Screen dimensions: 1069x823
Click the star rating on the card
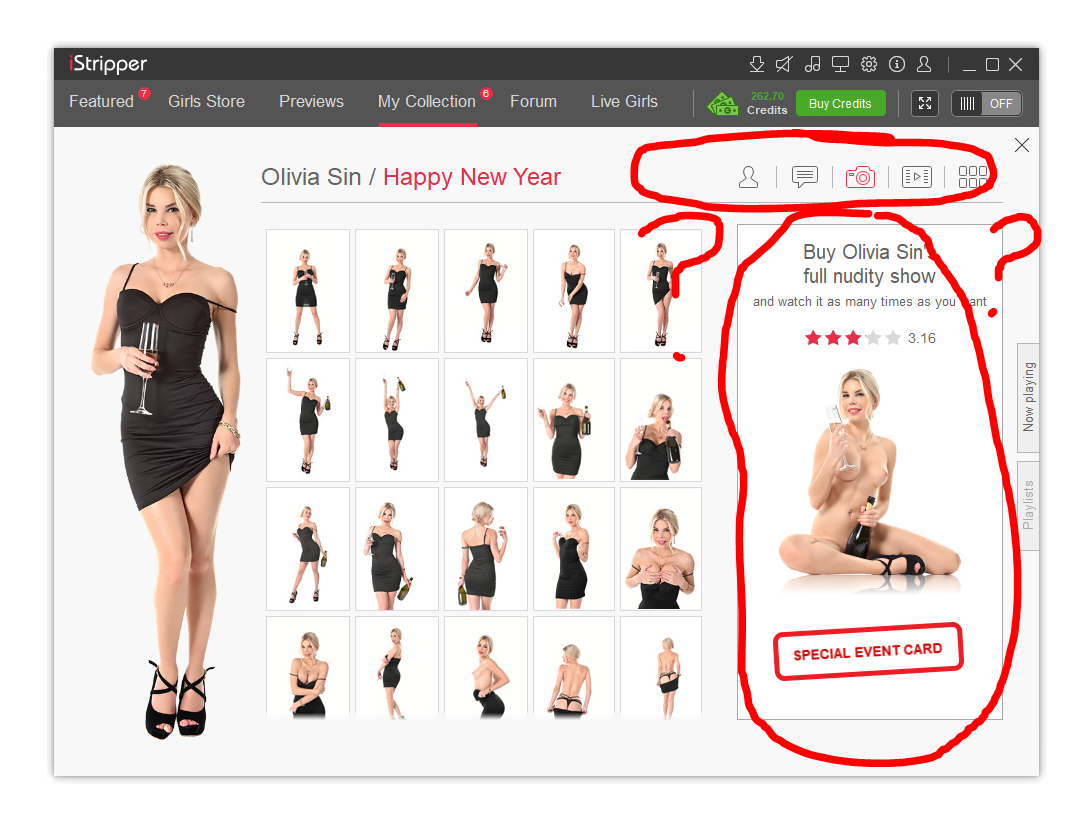click(x=853, y=338)
